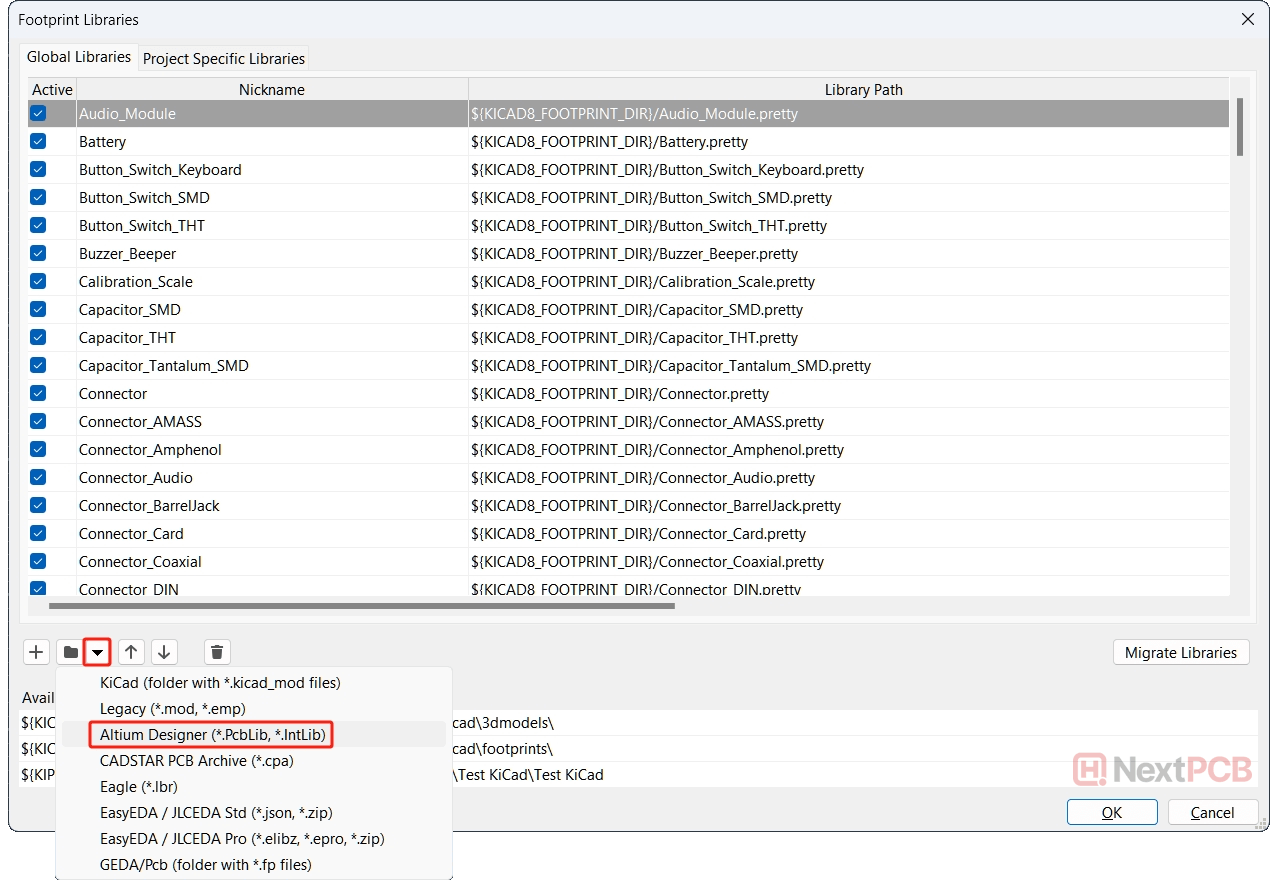
Task: Select Altium Designer (*.PcbLib, *.IntLib) option
Action: (212, 735)
